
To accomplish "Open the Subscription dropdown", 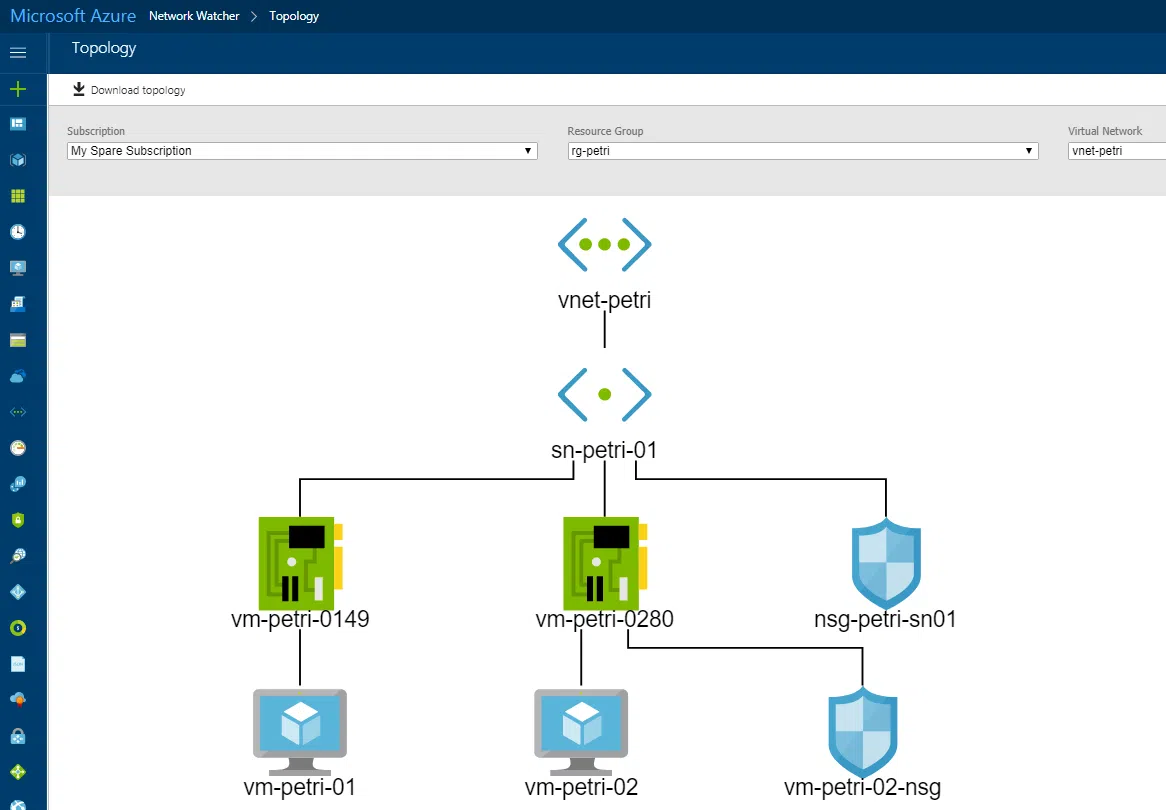I will [302, 151].
